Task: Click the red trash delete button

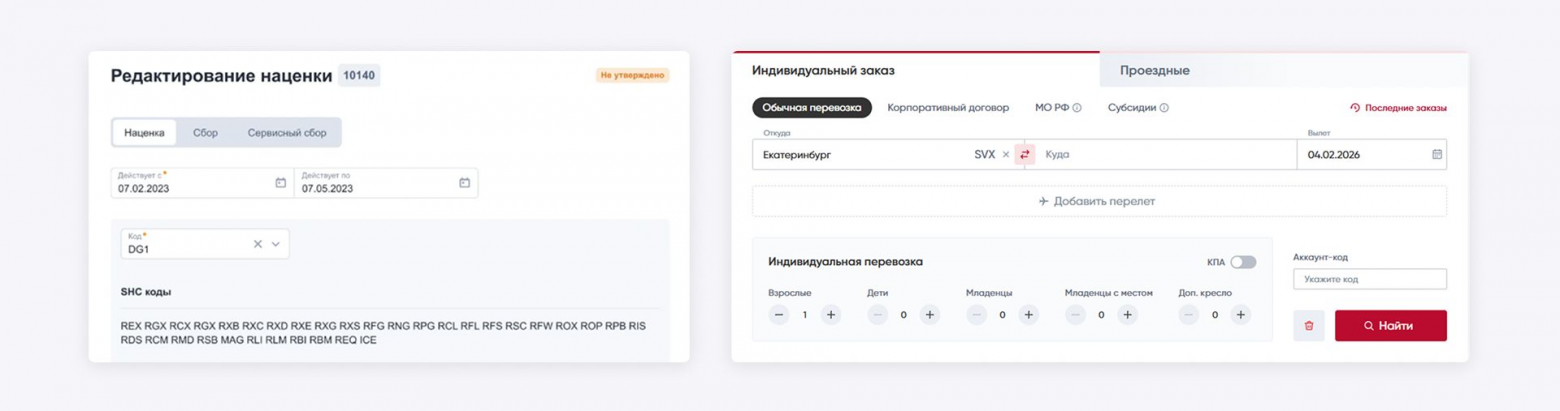Action: point(1309,326)
